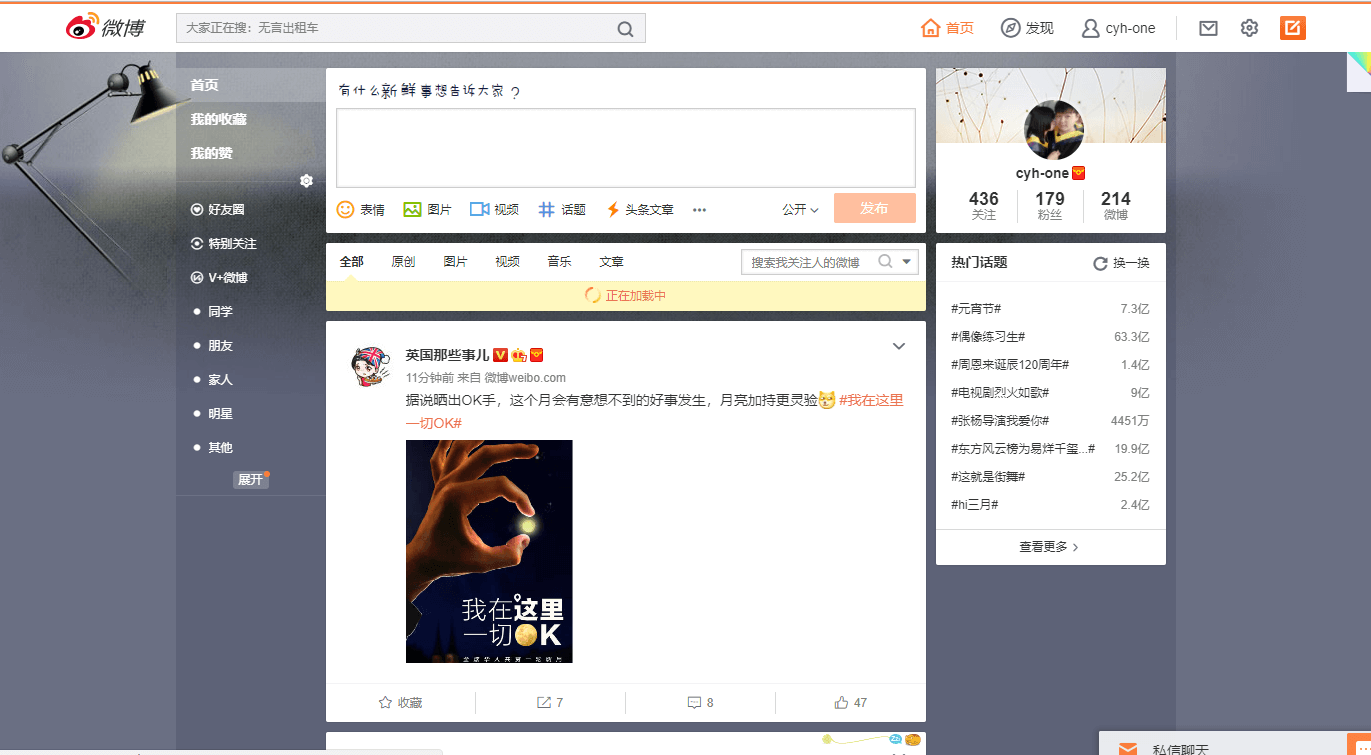Viewport: 1371px width, 755px height.
Task: Add a video with 视频 in composer
Action: click(494, 210)
